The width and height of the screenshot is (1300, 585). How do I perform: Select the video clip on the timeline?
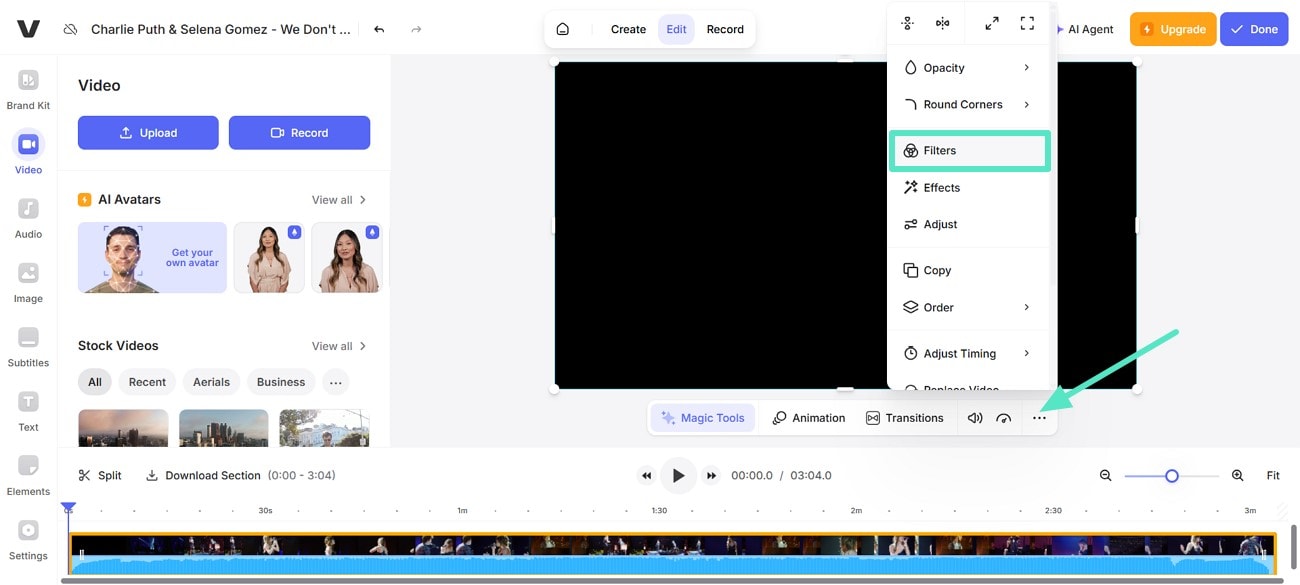click(672, 553)
